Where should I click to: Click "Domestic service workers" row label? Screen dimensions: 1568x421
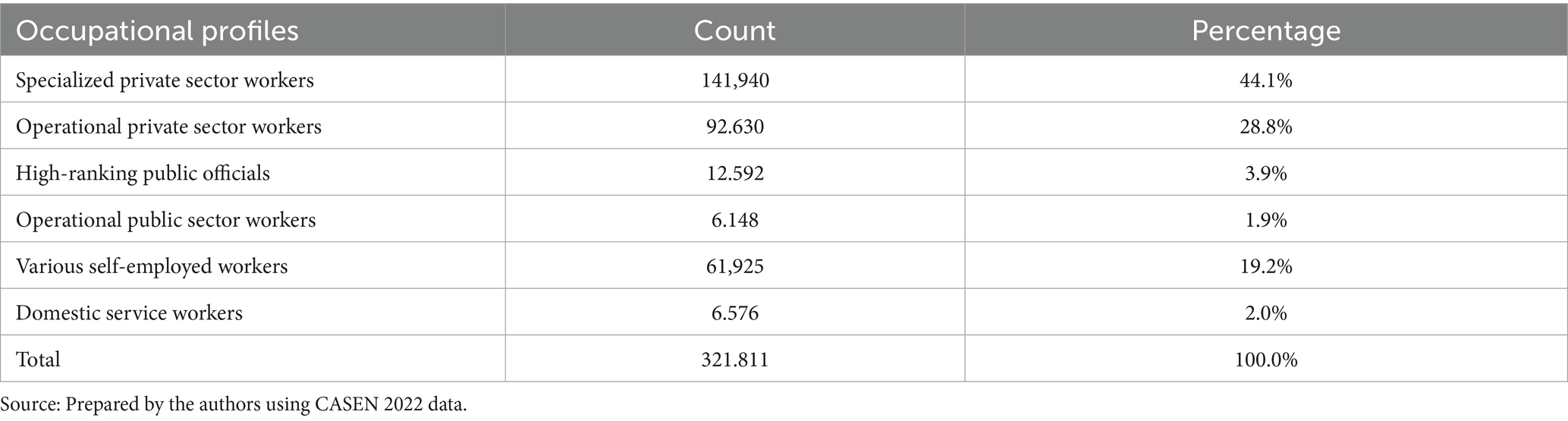click(129, 313)
